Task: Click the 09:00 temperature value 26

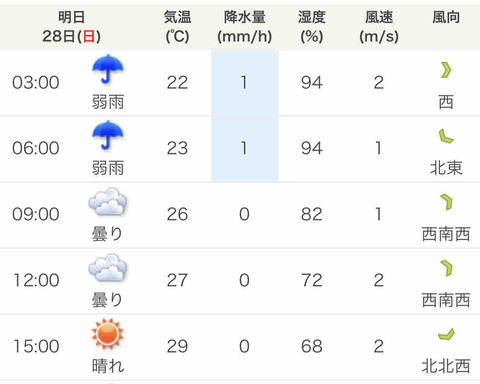Action: point(177,214)
